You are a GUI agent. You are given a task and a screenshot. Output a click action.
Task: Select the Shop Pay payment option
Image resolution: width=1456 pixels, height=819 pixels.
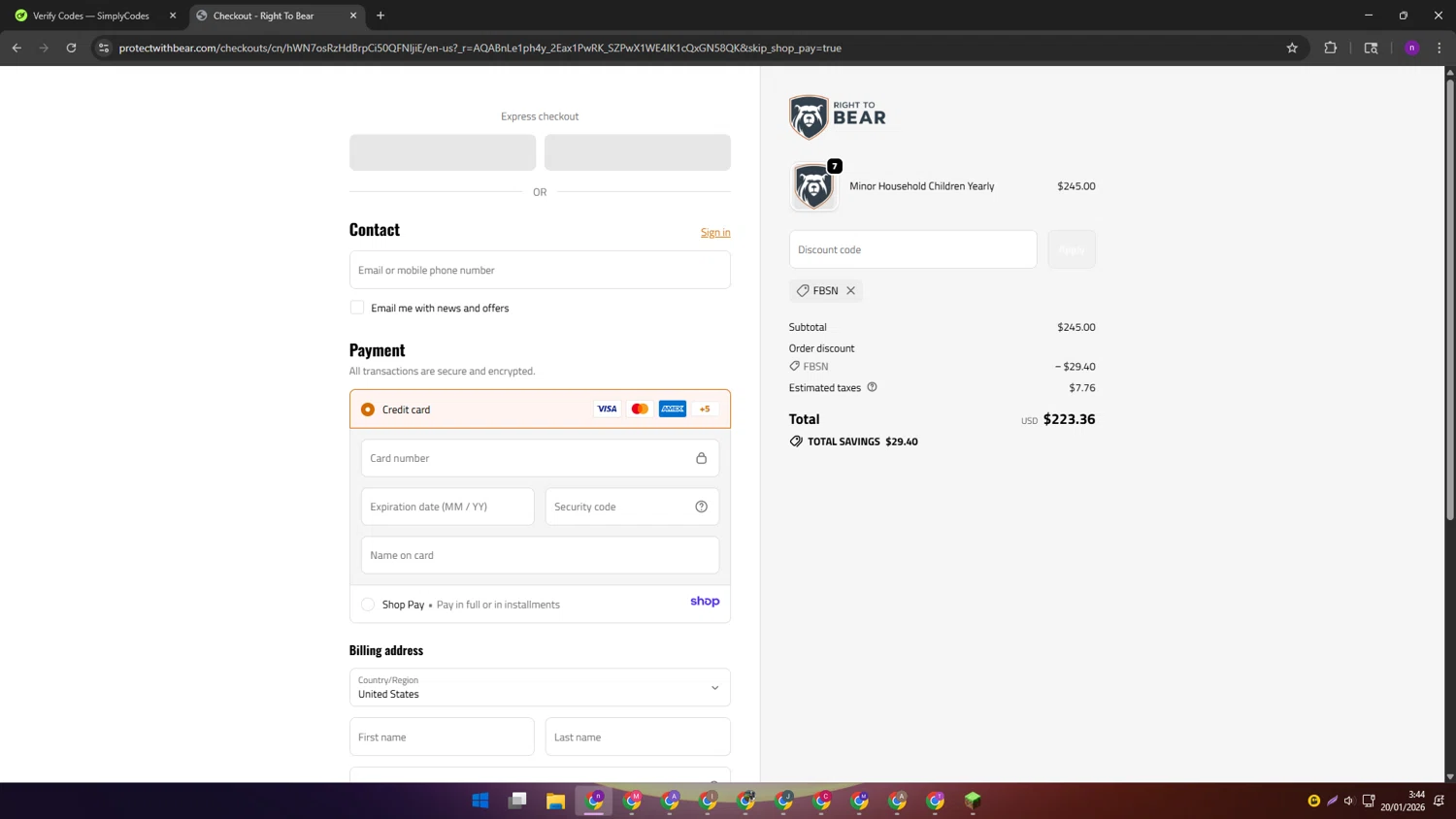pyautogui.click(x=368, y=605)
